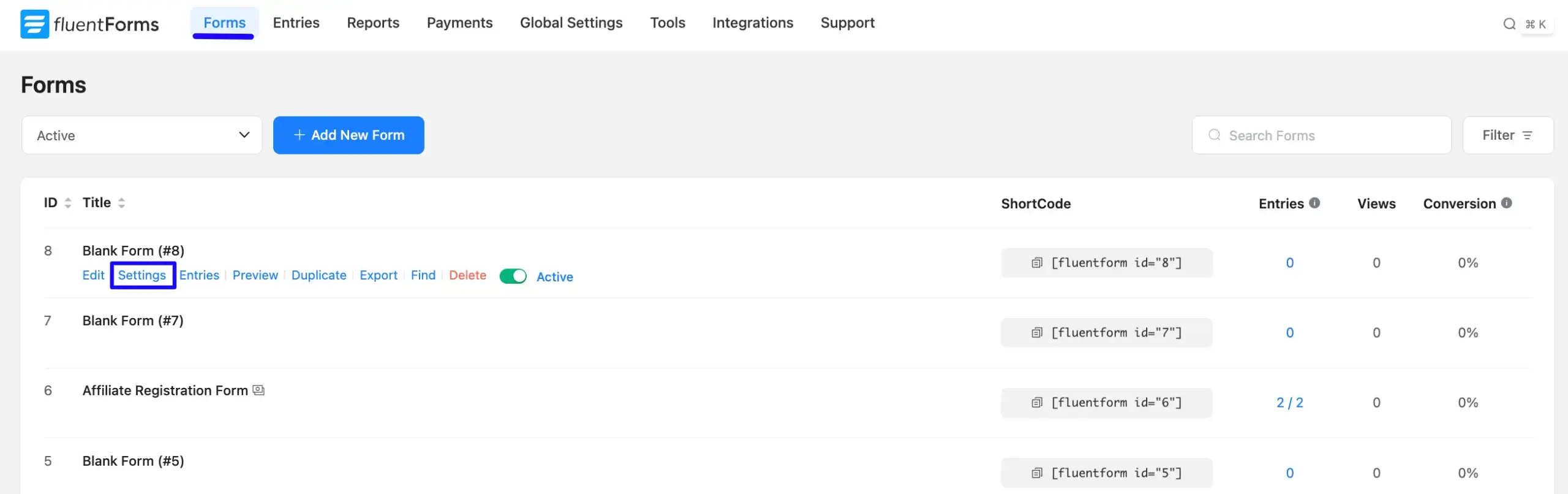This screenshot has width=1568, height=494.
Task: Open the Active status dropdown
Action: click(141, 135)
